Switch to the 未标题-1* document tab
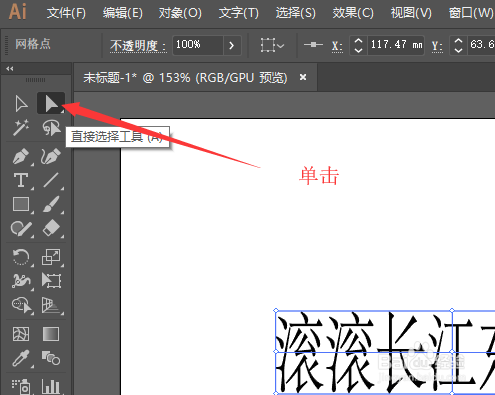The image size is (495, 395). pyautogui.click(x=185, y=78)
